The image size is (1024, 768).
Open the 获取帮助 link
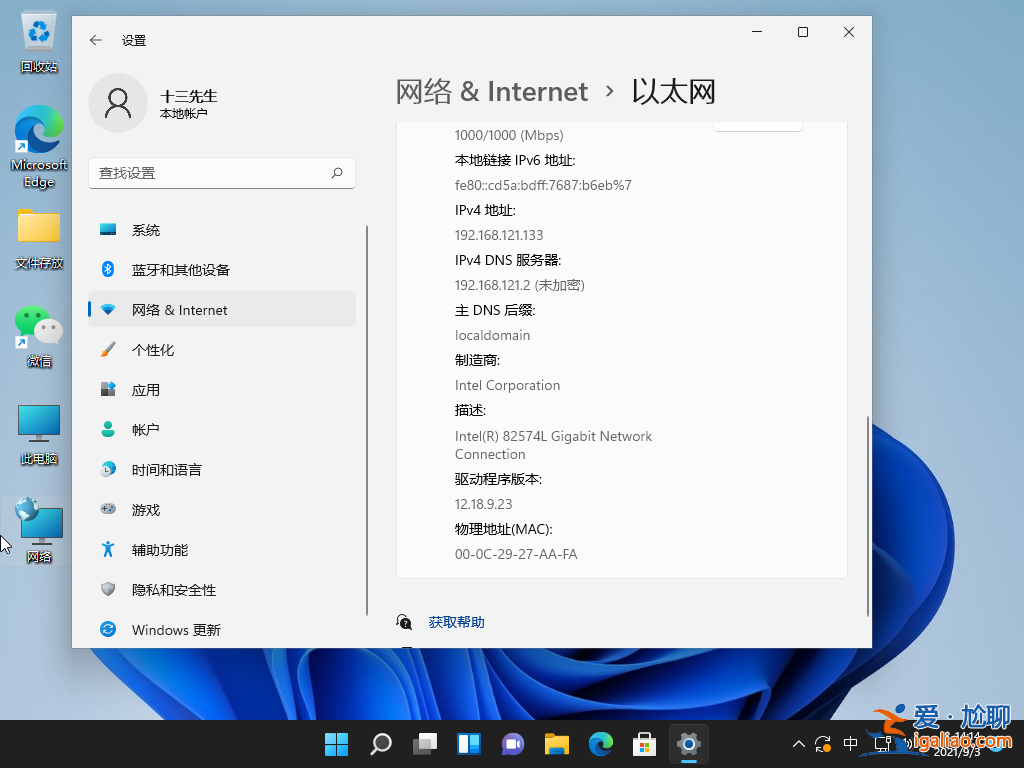(x=456, y=621)
